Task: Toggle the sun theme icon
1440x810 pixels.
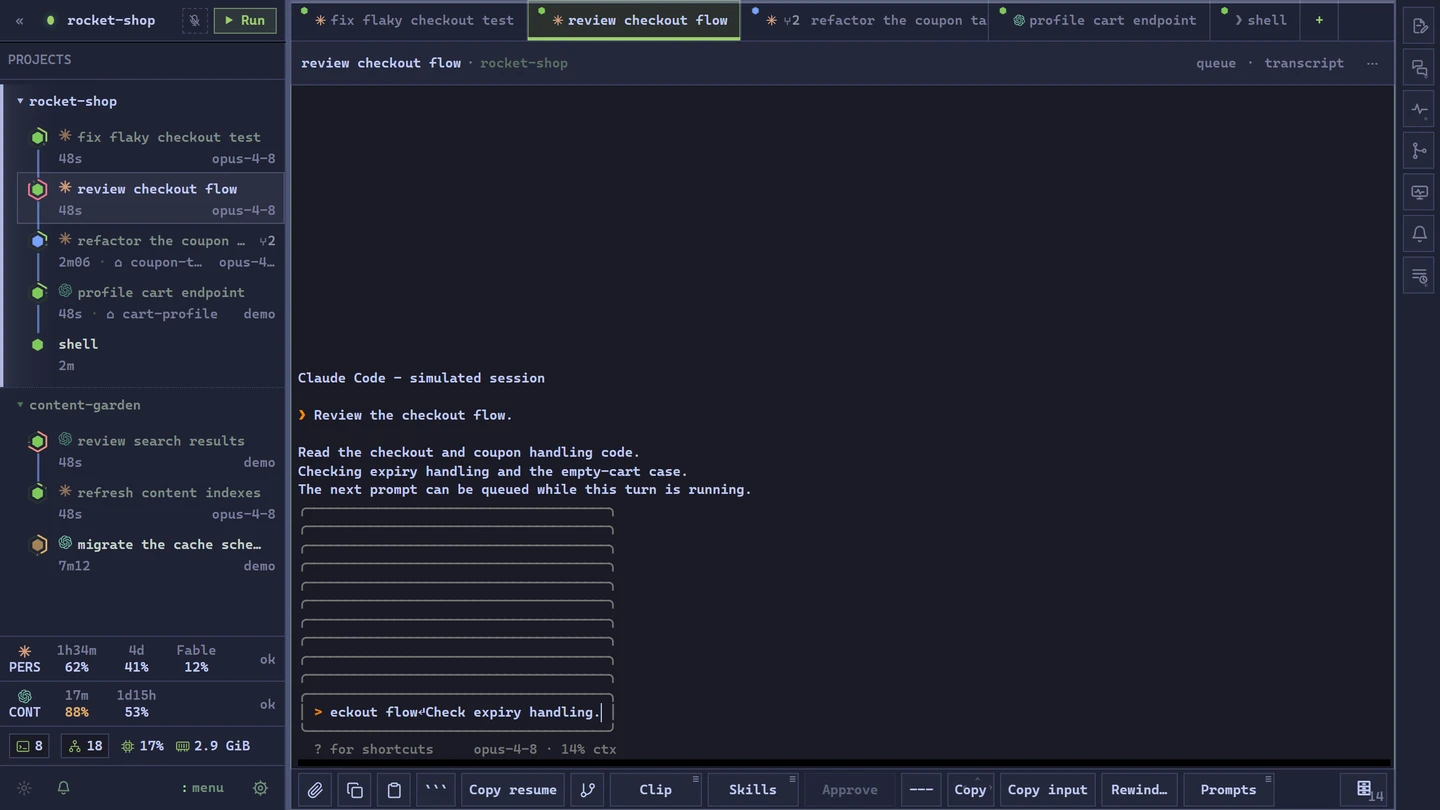Action: 25,788
